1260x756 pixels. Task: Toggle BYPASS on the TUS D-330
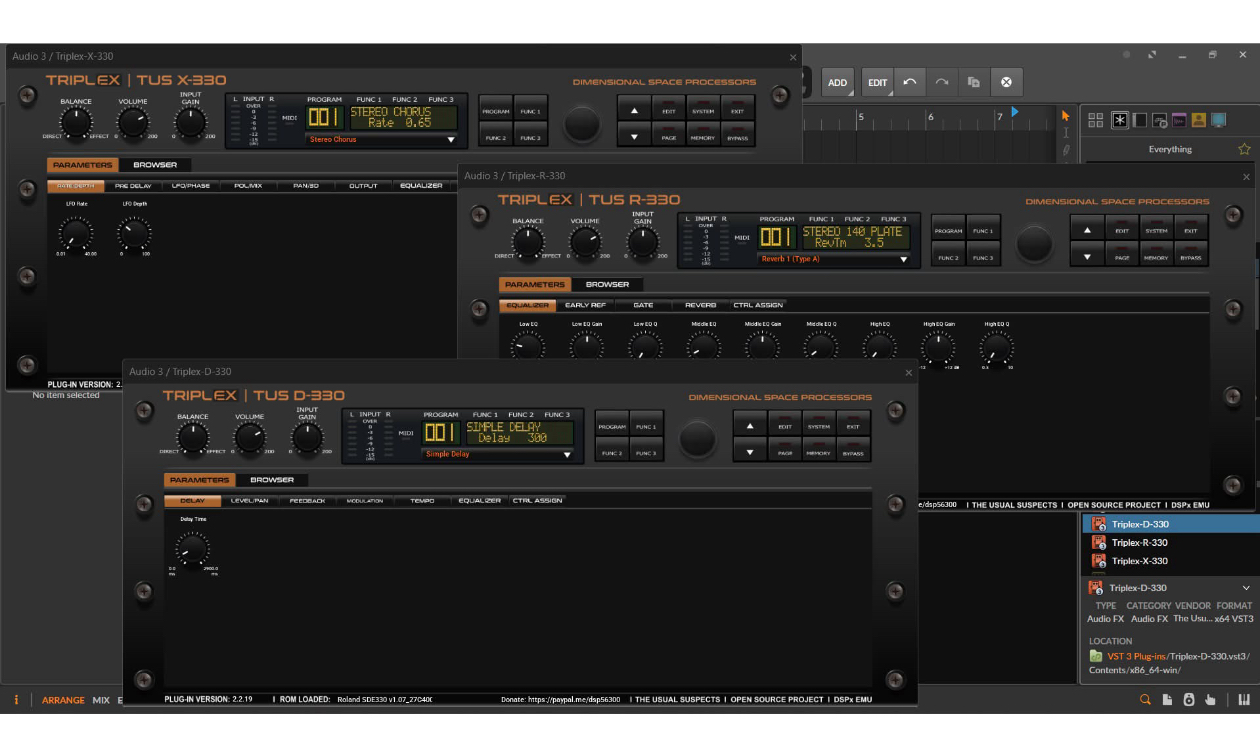(853, 451)
